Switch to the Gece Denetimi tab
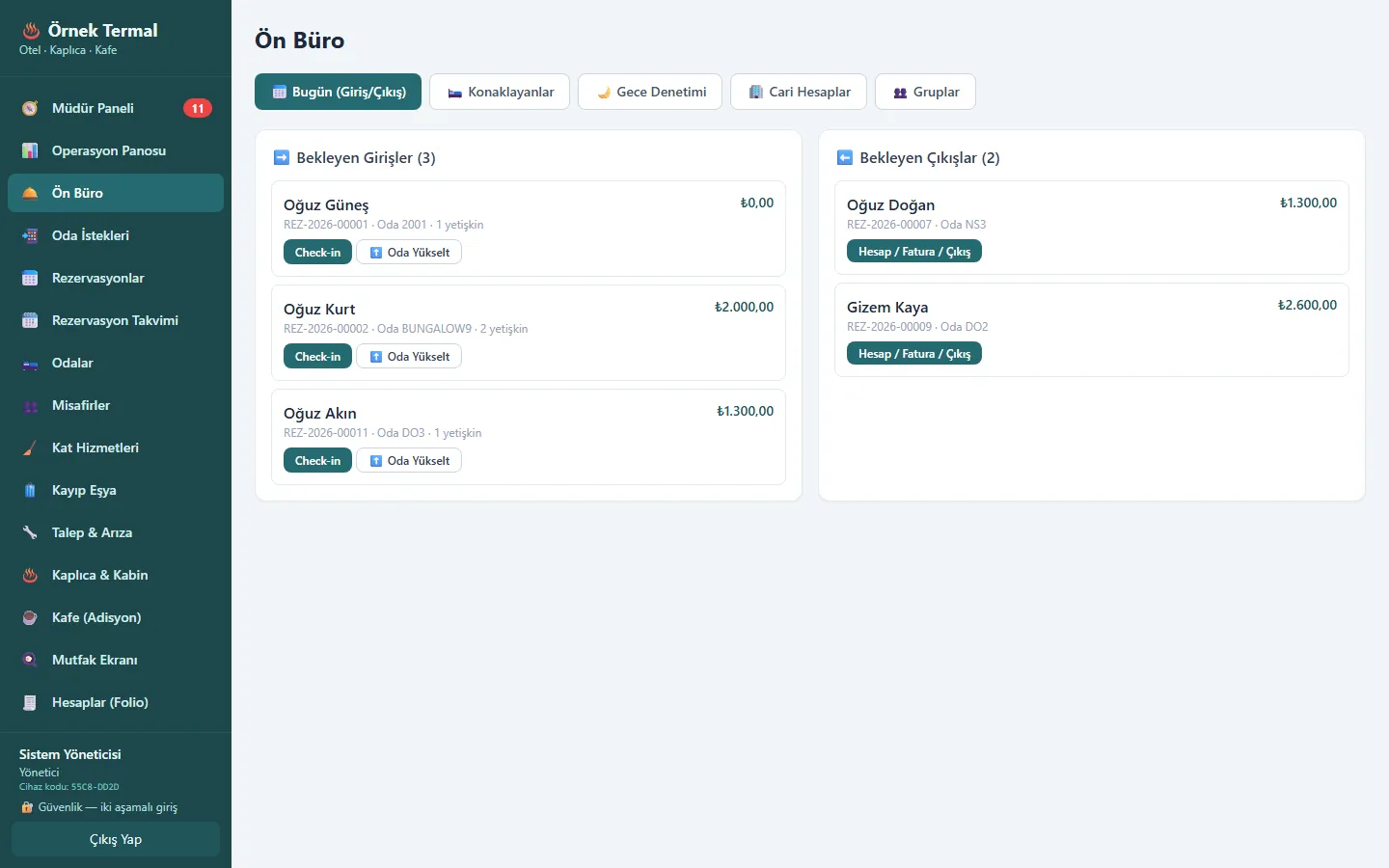1389x868 pixels. pos(650,92)
